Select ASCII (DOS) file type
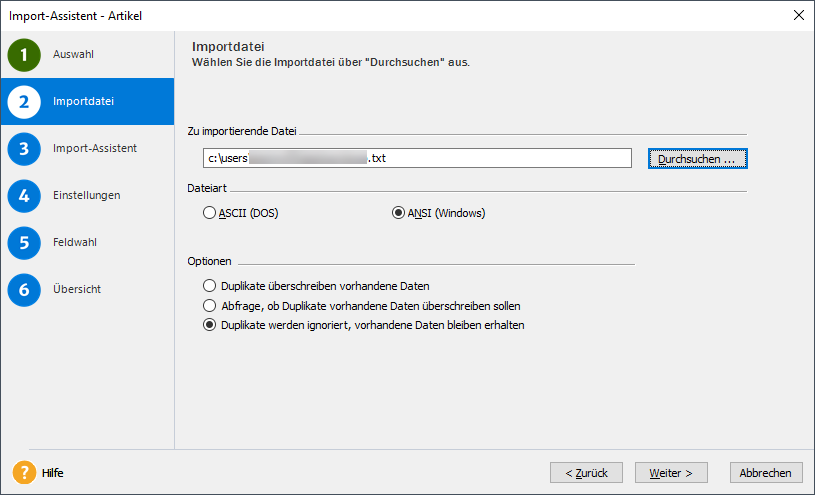Image resolution: width=815 pixels, height=495 pixels. [209, 213]
